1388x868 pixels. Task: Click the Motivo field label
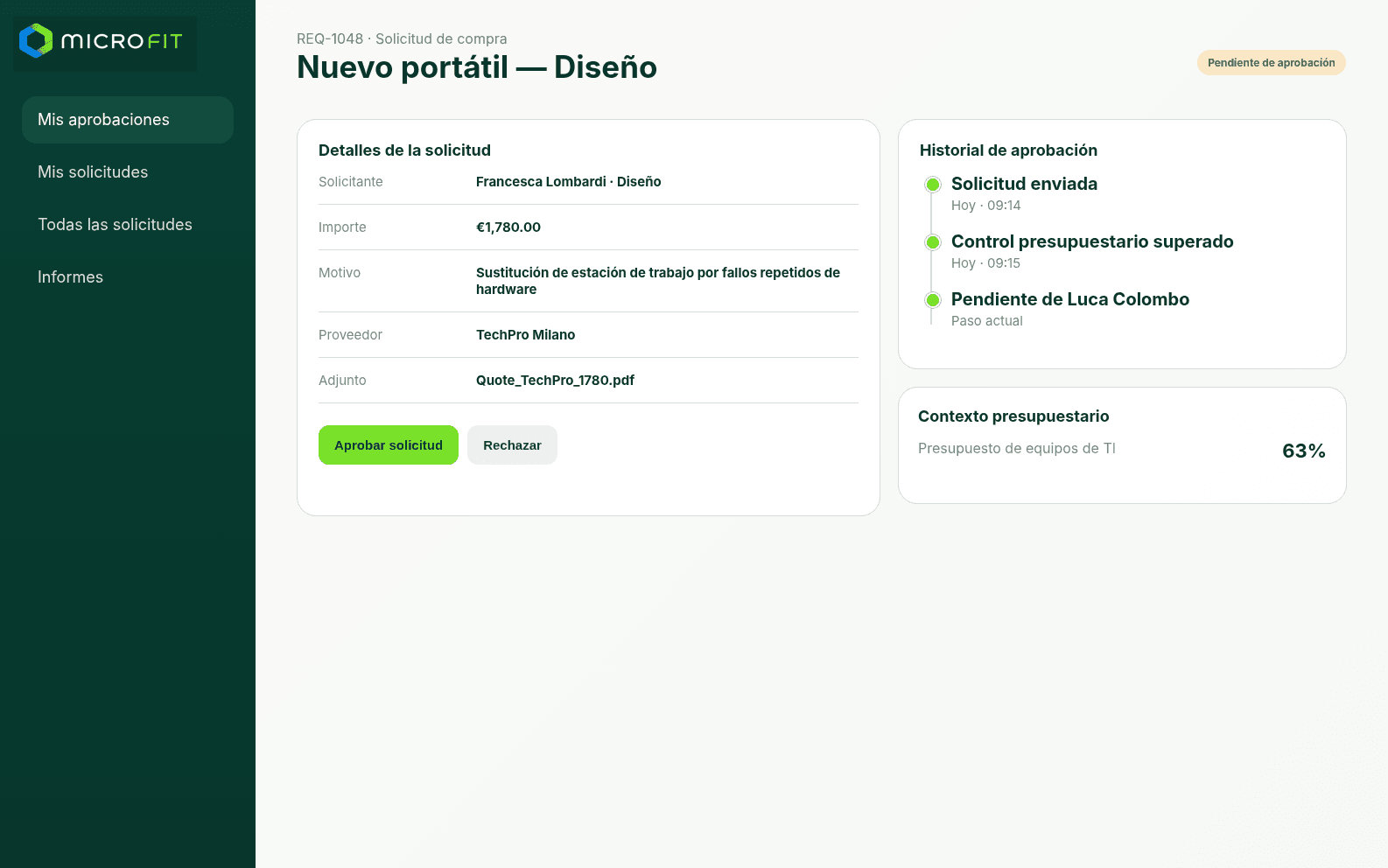pyautogui.click(x=340, y=273)
